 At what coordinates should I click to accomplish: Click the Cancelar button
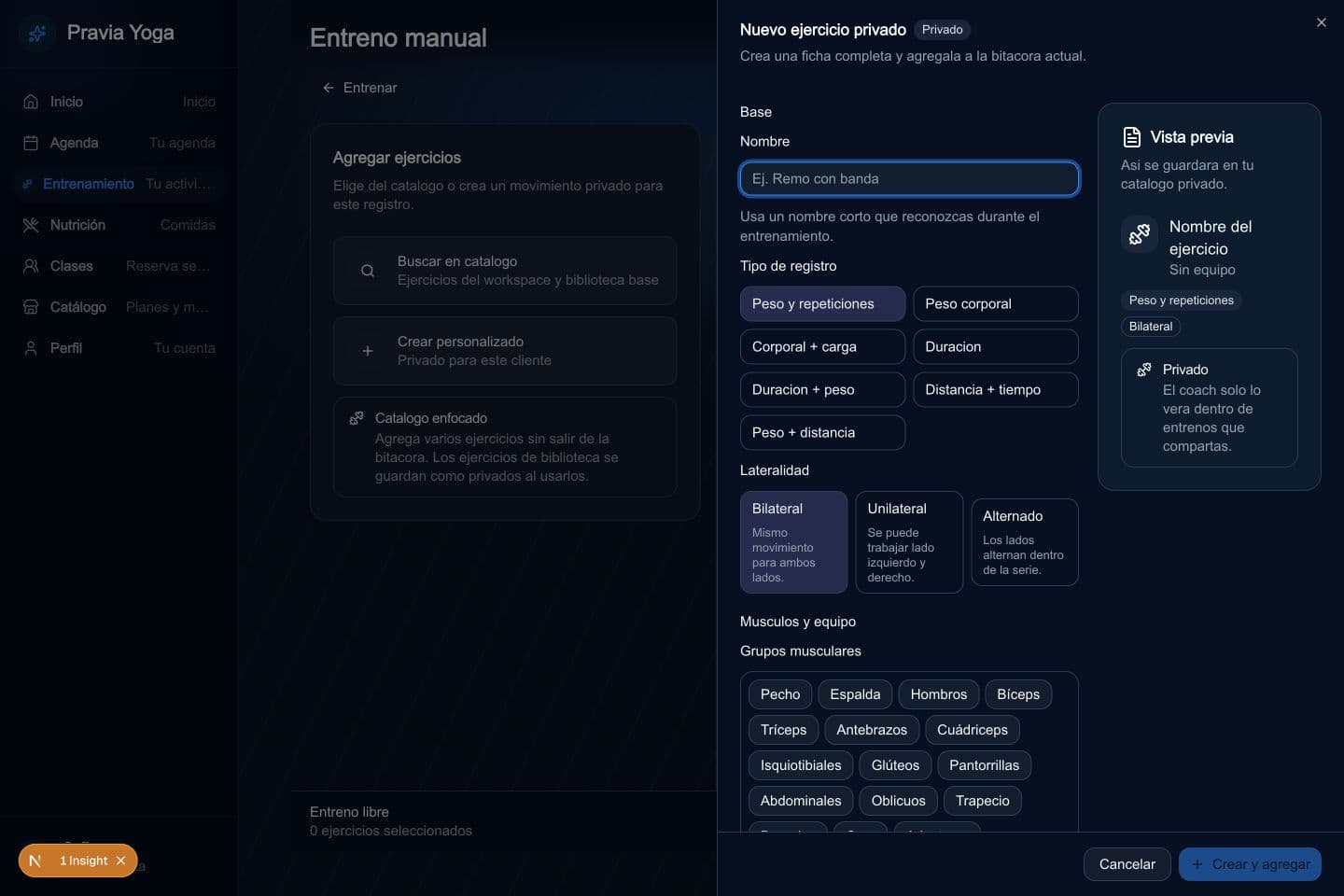coord(1127,864)
